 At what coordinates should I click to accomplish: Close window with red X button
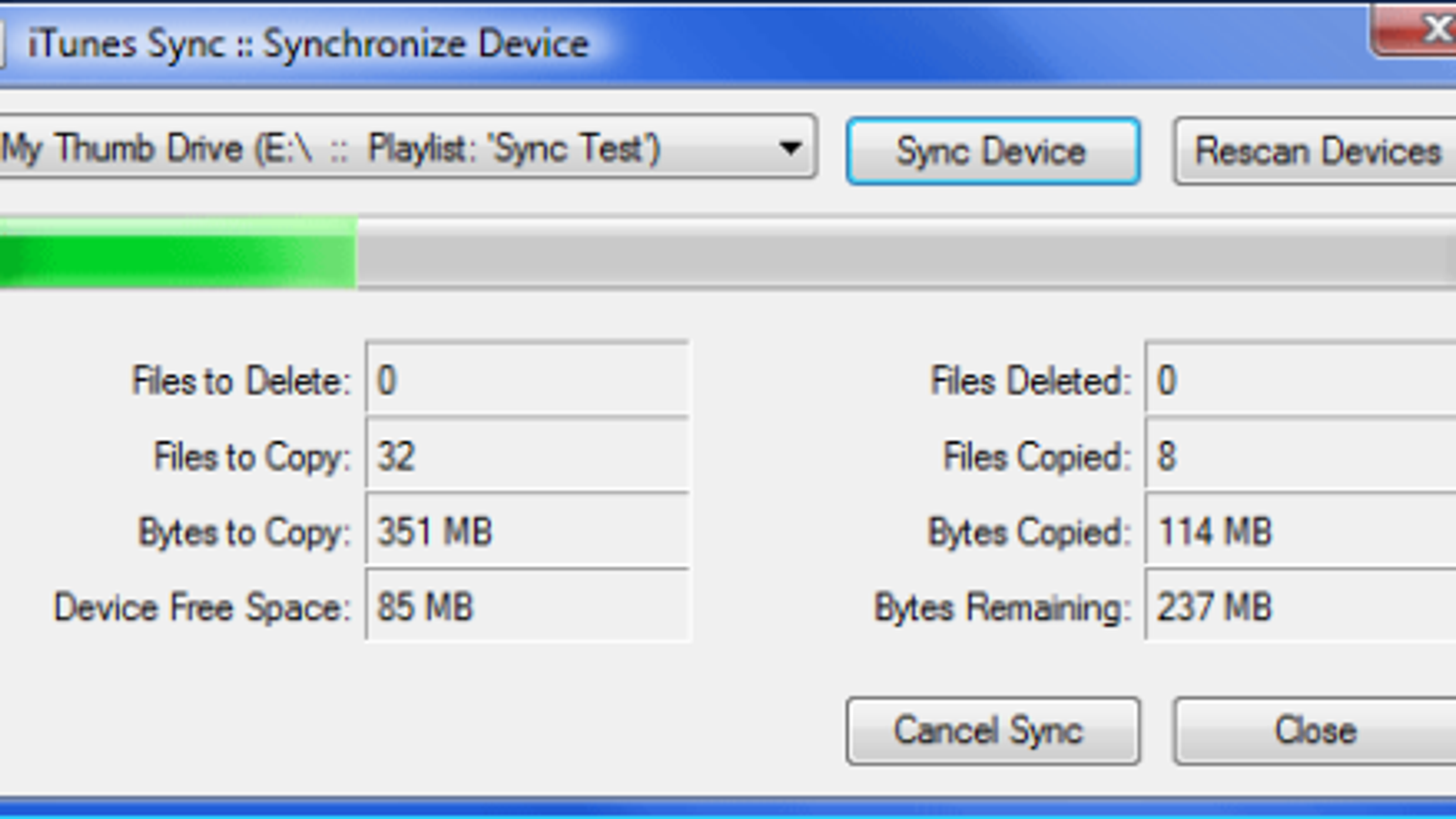click(1415, 31)
